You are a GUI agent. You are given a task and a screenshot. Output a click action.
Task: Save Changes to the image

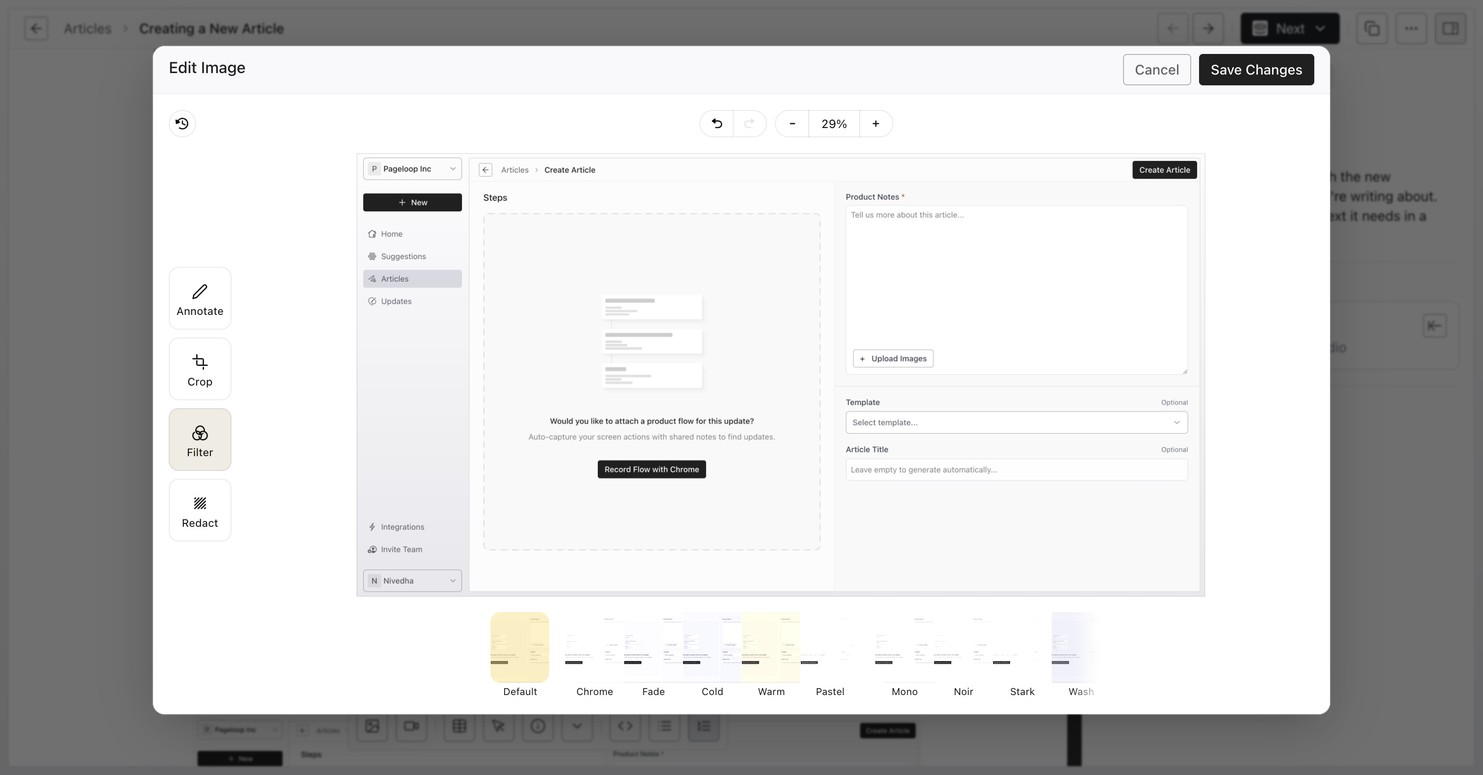pyautogui.click(x=1256, y=70)
